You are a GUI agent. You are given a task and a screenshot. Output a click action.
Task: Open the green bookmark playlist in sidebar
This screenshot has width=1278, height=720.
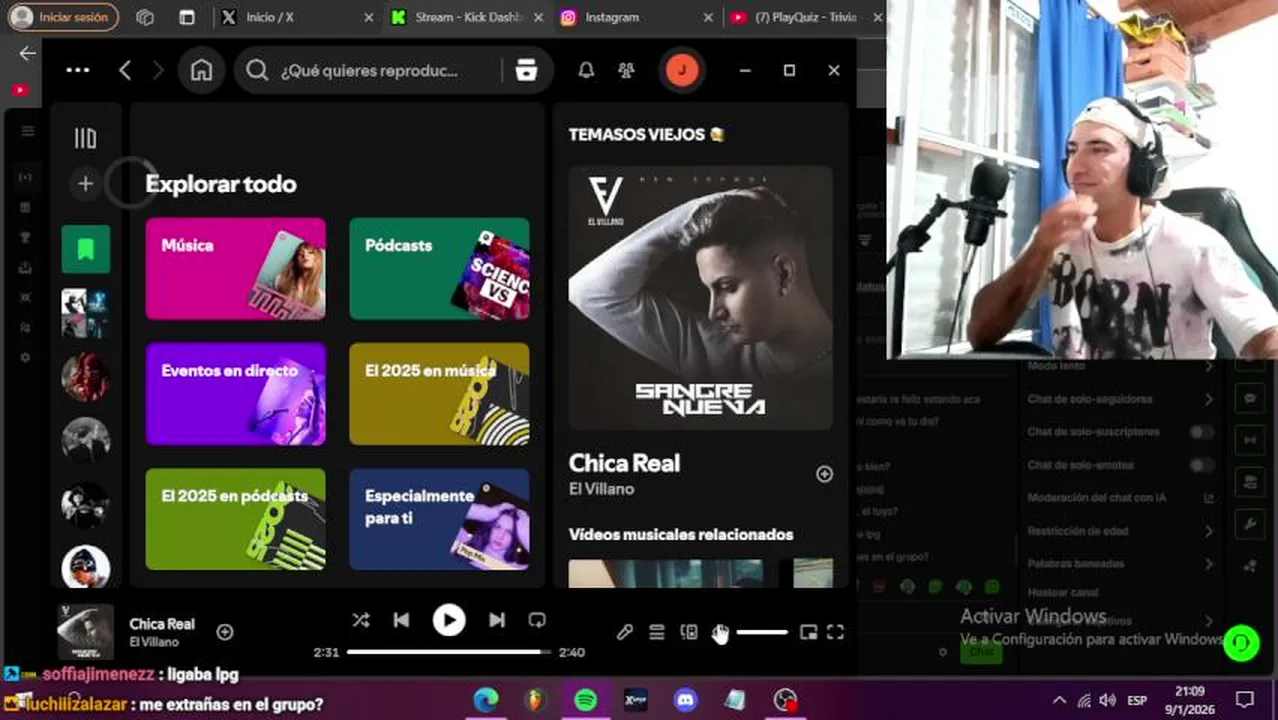tap(86, 249)
